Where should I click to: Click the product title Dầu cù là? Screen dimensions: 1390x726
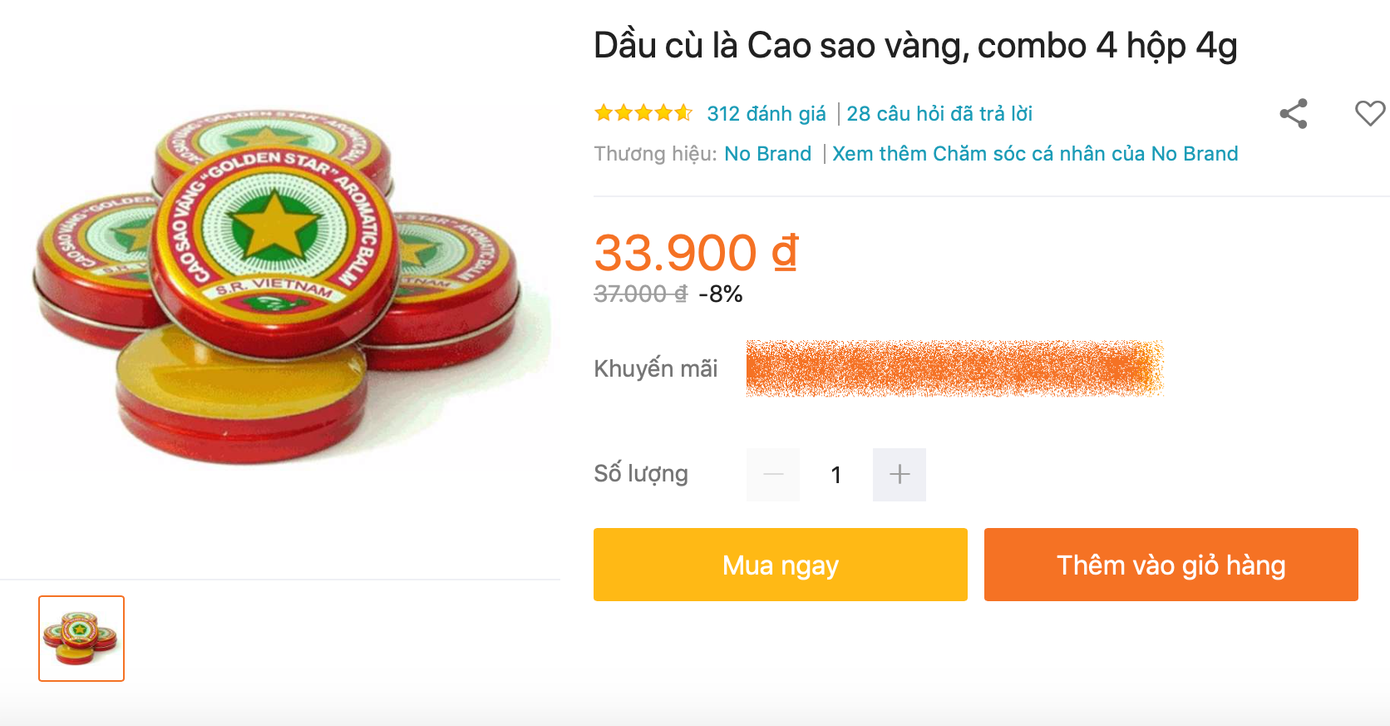pyautogui.click(x=915, y=46)
